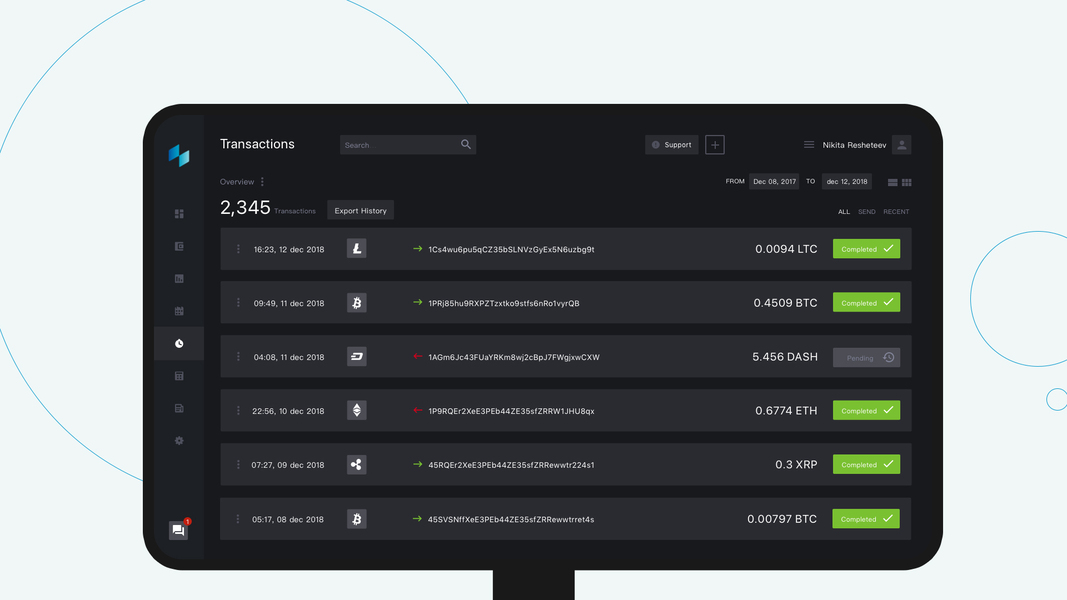This screenshot has width=1067, height=600.
Task: Click the 2,345 transactions count
Action: [x=245, y=207]
